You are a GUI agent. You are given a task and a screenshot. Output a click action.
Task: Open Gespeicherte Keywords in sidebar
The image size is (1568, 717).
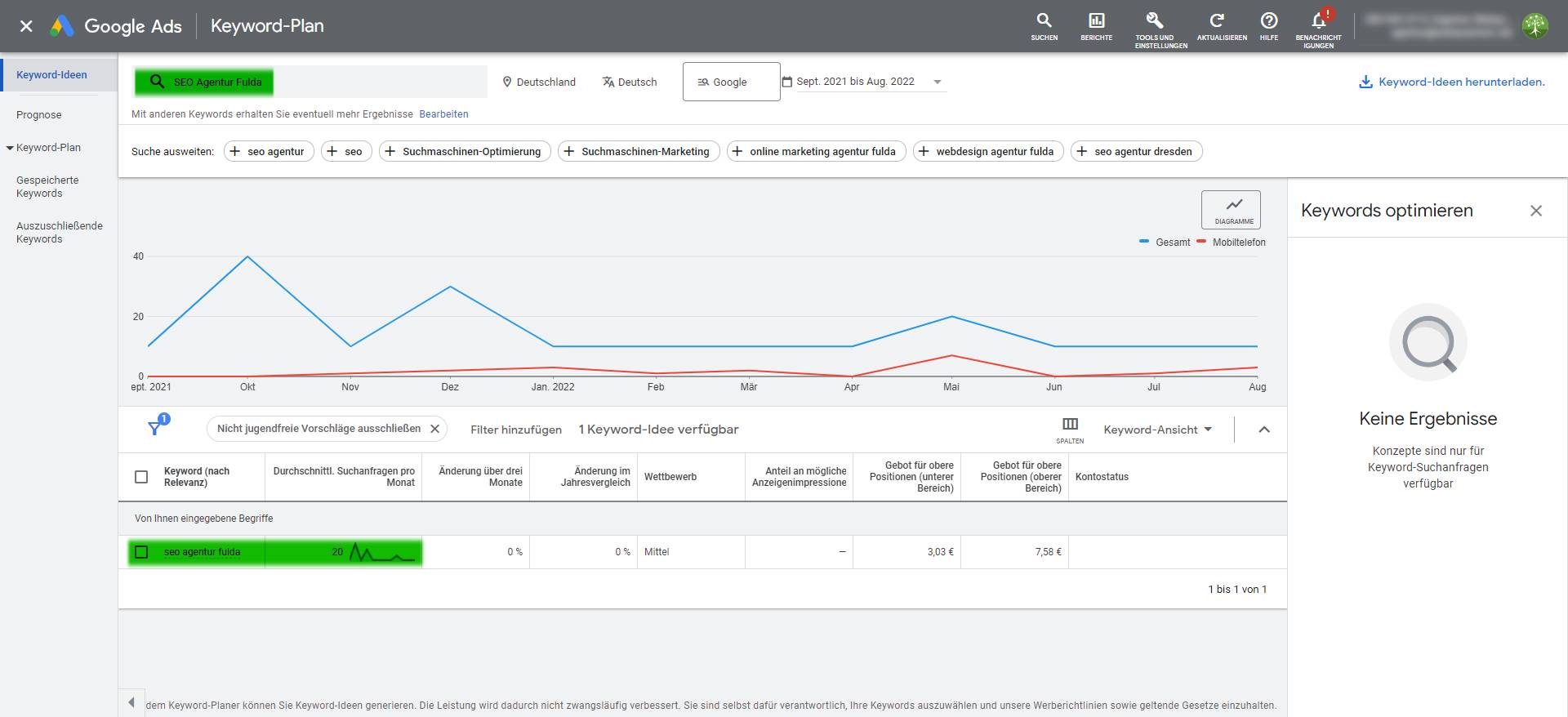(x=47, y=187)
